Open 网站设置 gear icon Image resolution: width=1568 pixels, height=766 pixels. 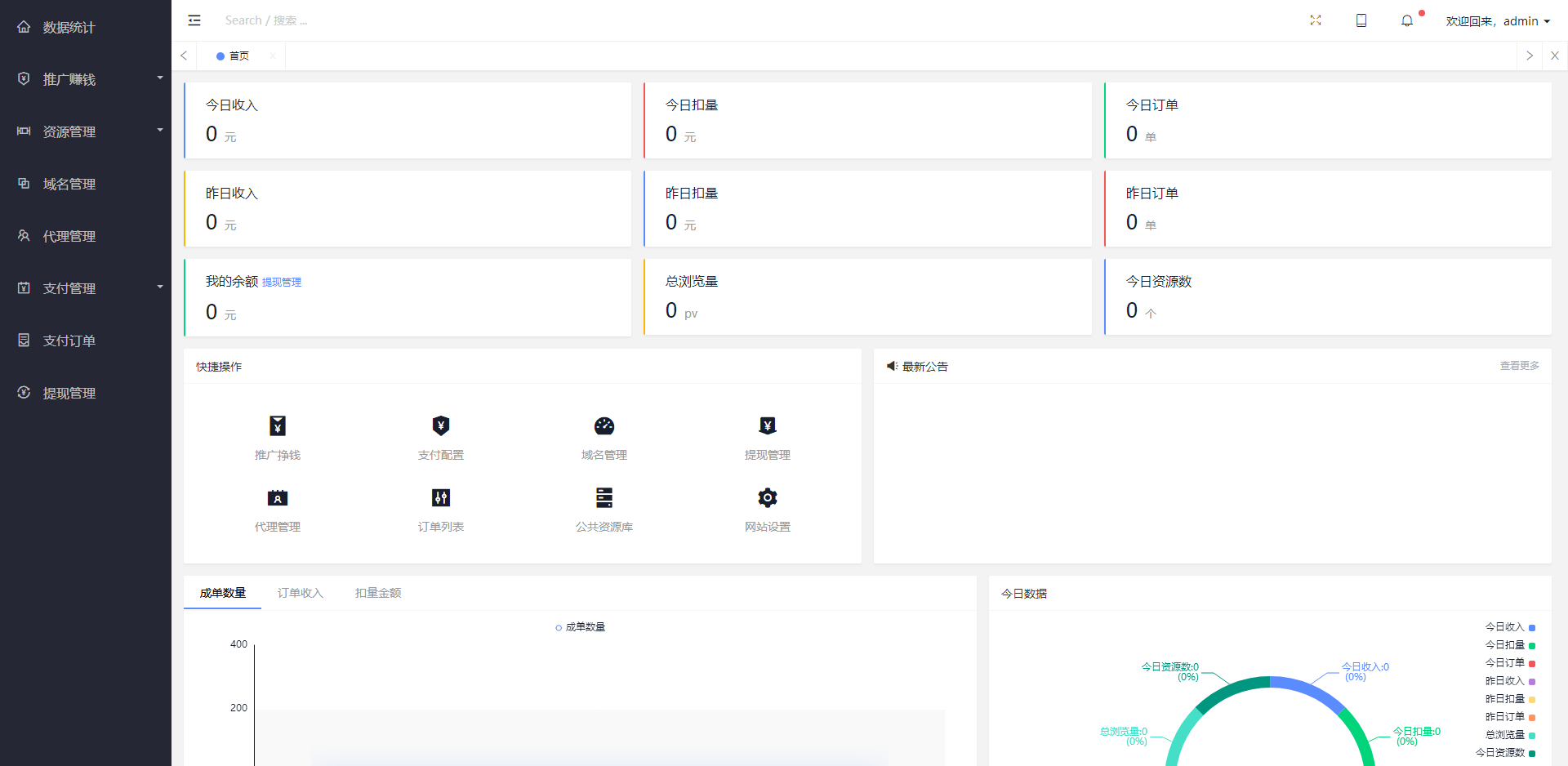pos(768,498)
